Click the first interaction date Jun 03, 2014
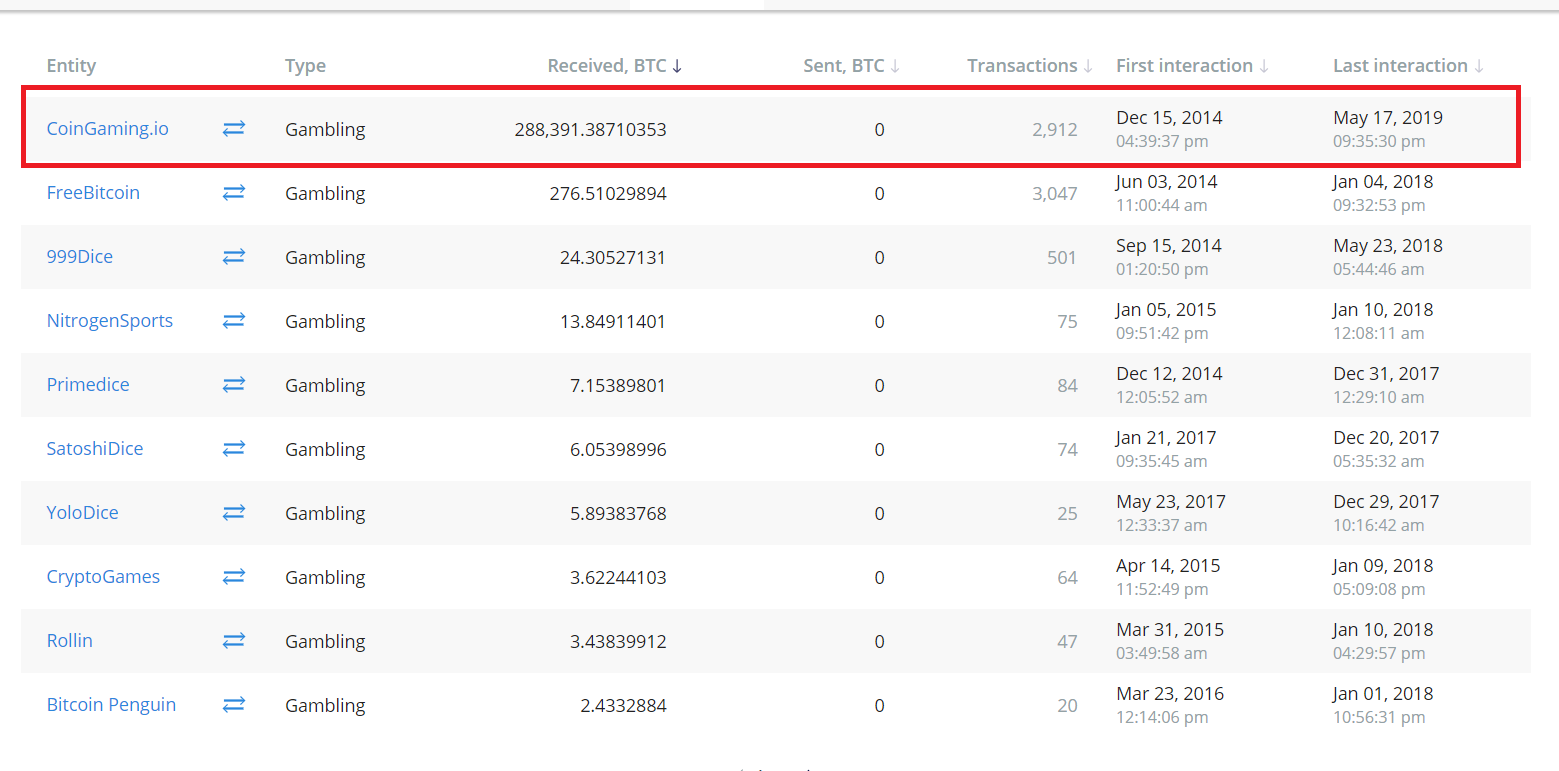1559x771 pixels. (x=1167, y=182)
